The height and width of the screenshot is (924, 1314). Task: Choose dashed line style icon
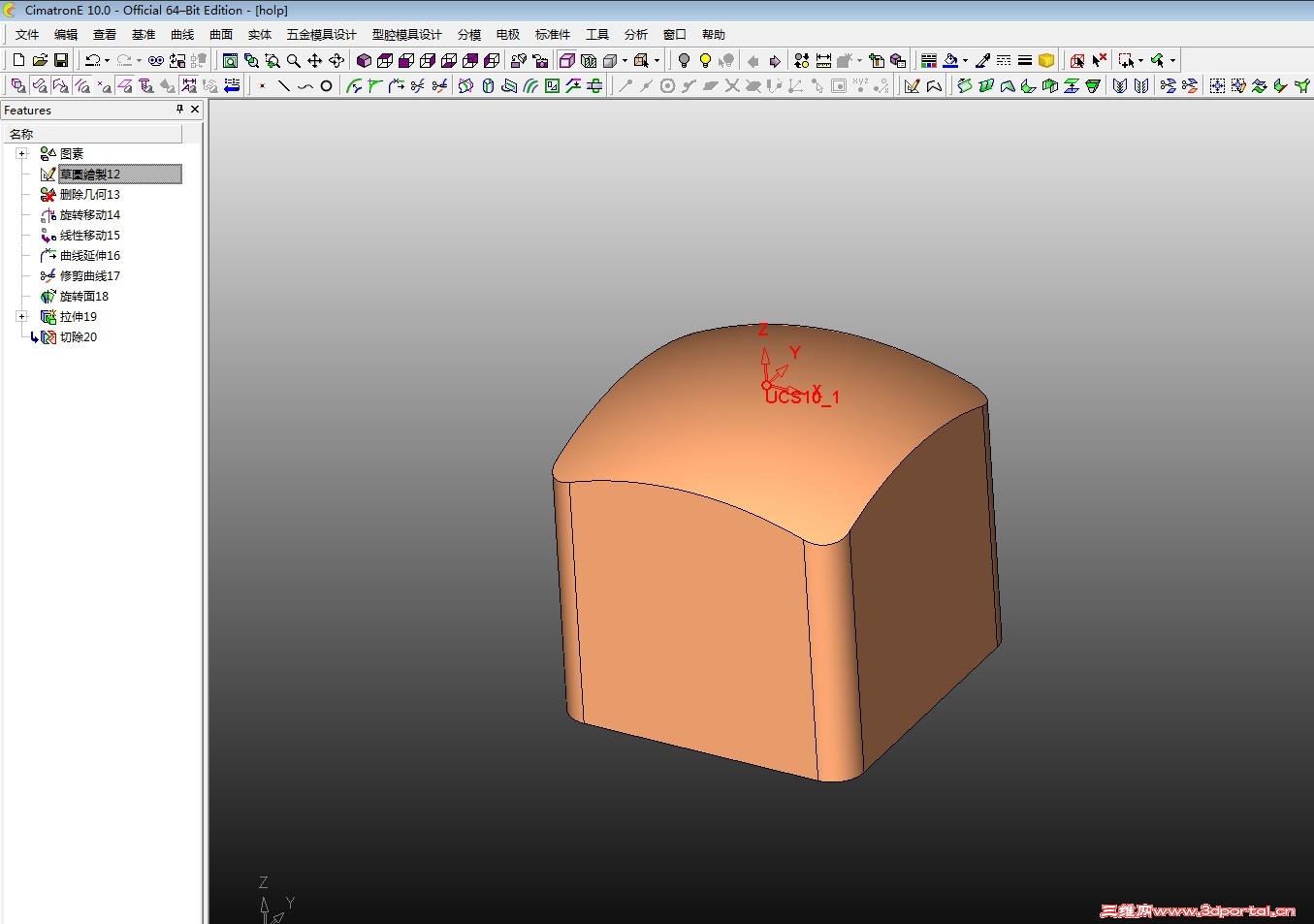(1004, 60)
